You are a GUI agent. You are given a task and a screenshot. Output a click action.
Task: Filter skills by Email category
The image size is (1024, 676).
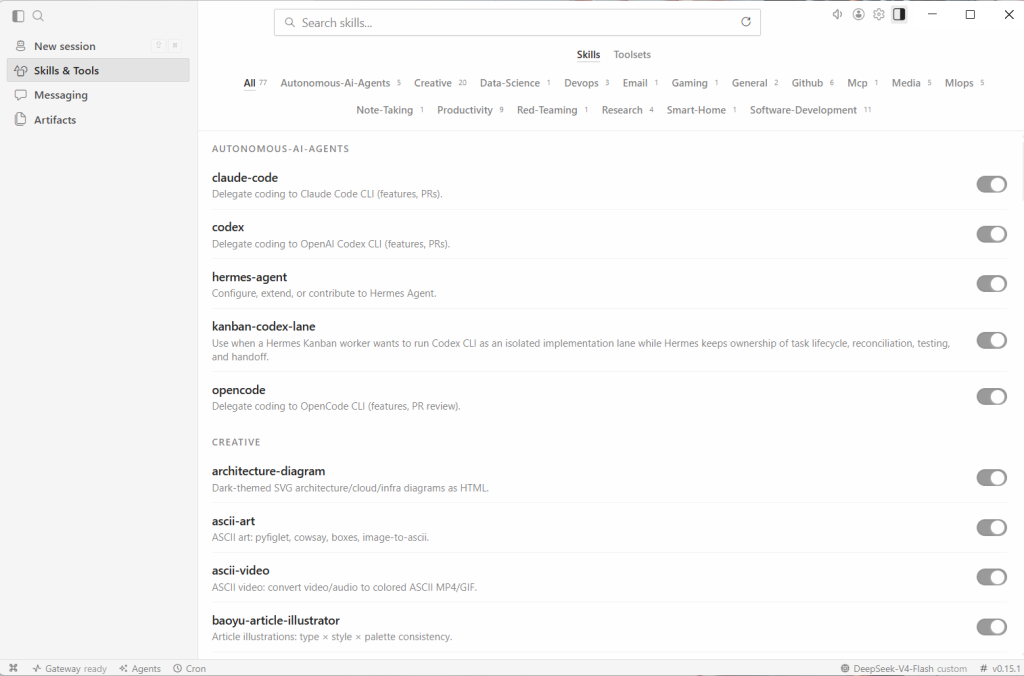click(640, 83)
